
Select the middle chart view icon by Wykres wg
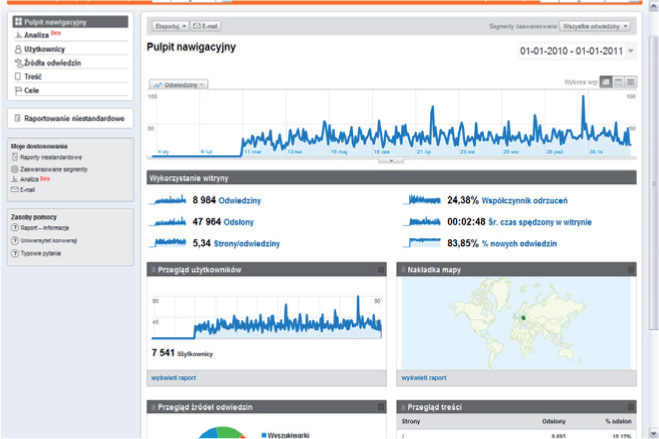(x=618, y=82)
